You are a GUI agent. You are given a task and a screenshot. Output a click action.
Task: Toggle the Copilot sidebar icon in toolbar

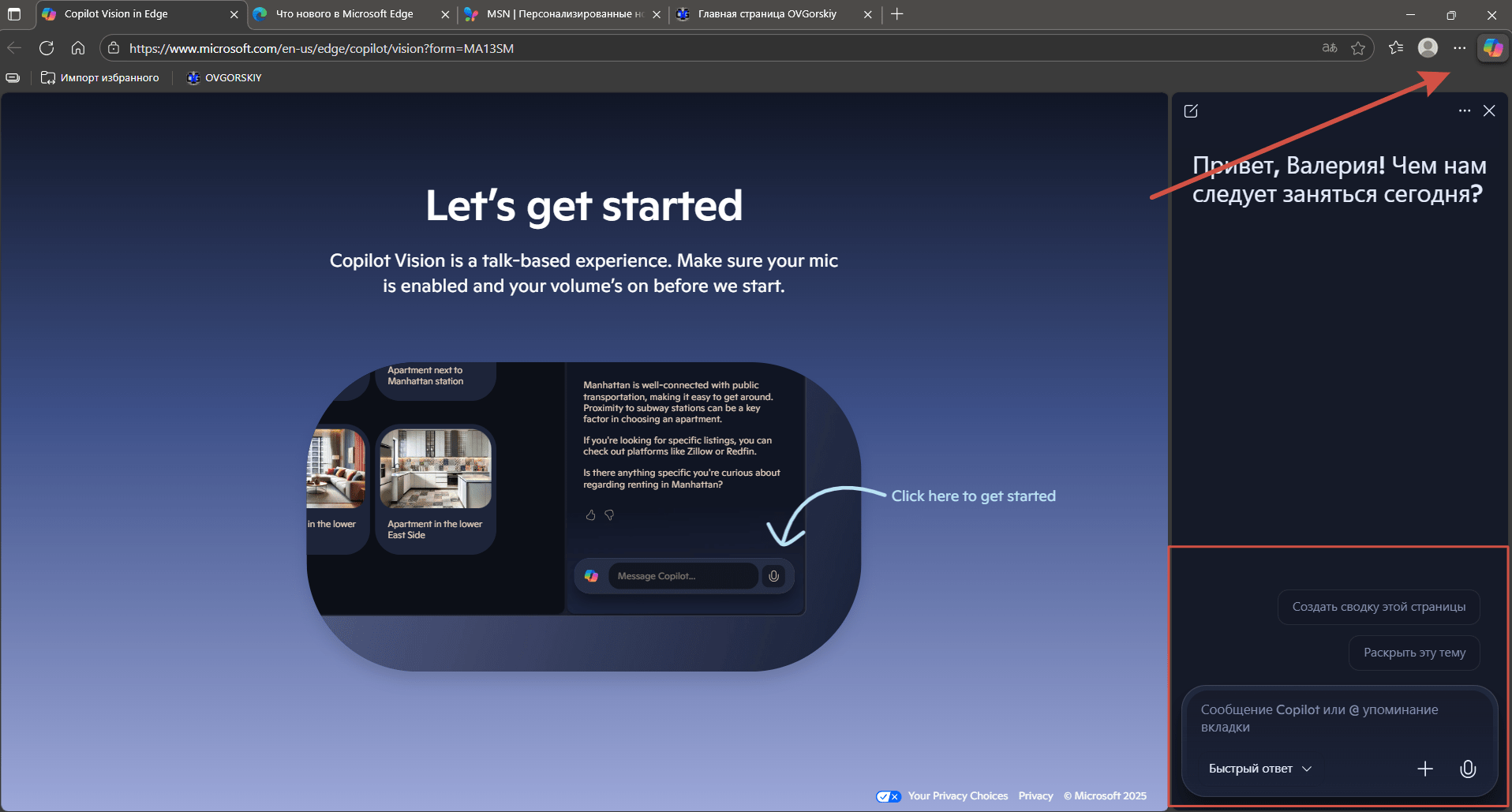[1493, 48]
